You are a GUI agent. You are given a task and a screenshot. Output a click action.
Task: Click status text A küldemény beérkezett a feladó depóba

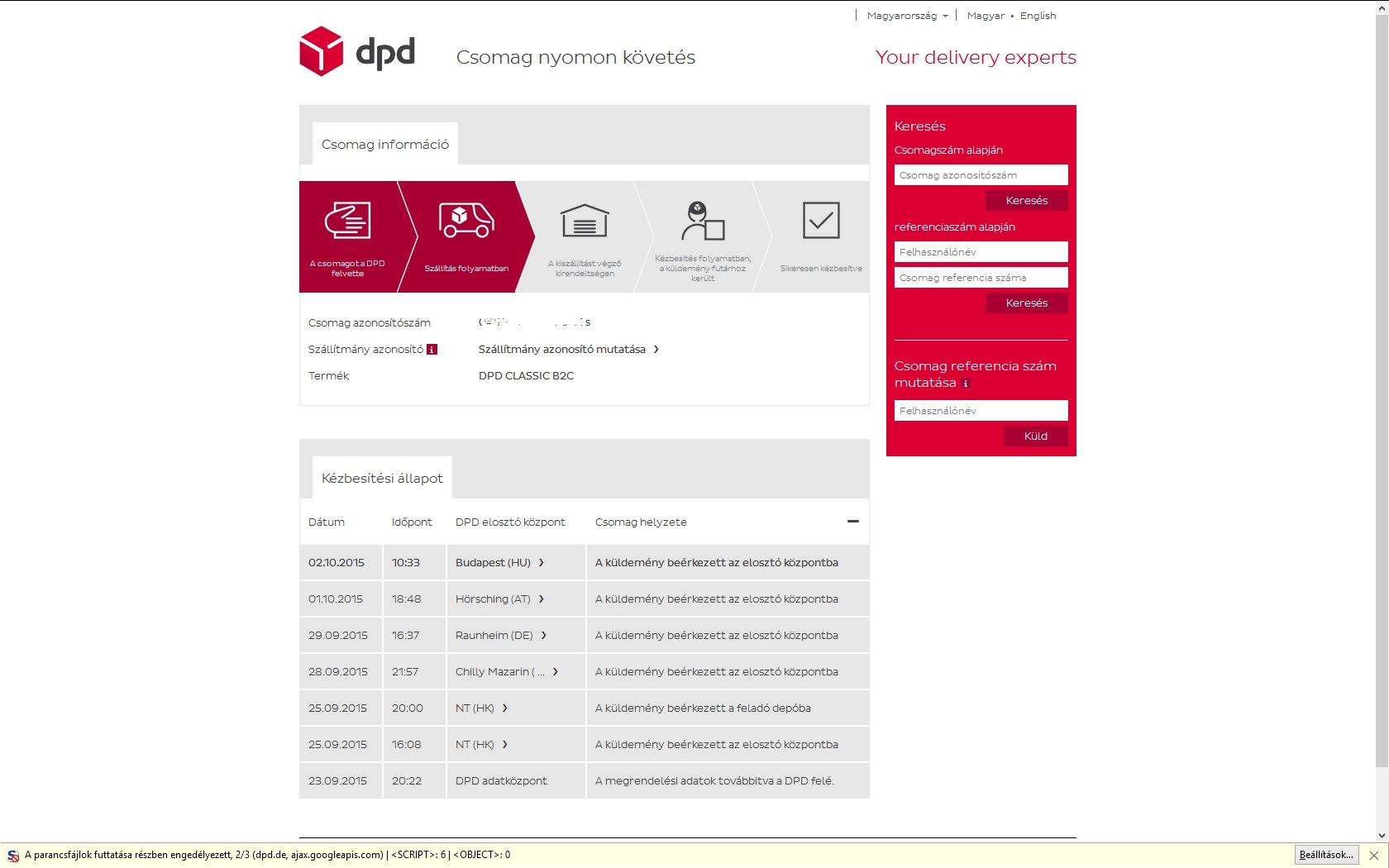click(703, 708)
